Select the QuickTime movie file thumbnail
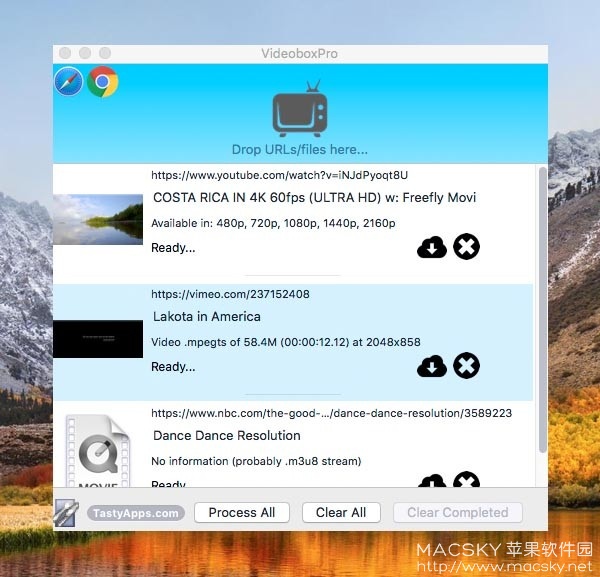600x577 pixels. point(98,451)
